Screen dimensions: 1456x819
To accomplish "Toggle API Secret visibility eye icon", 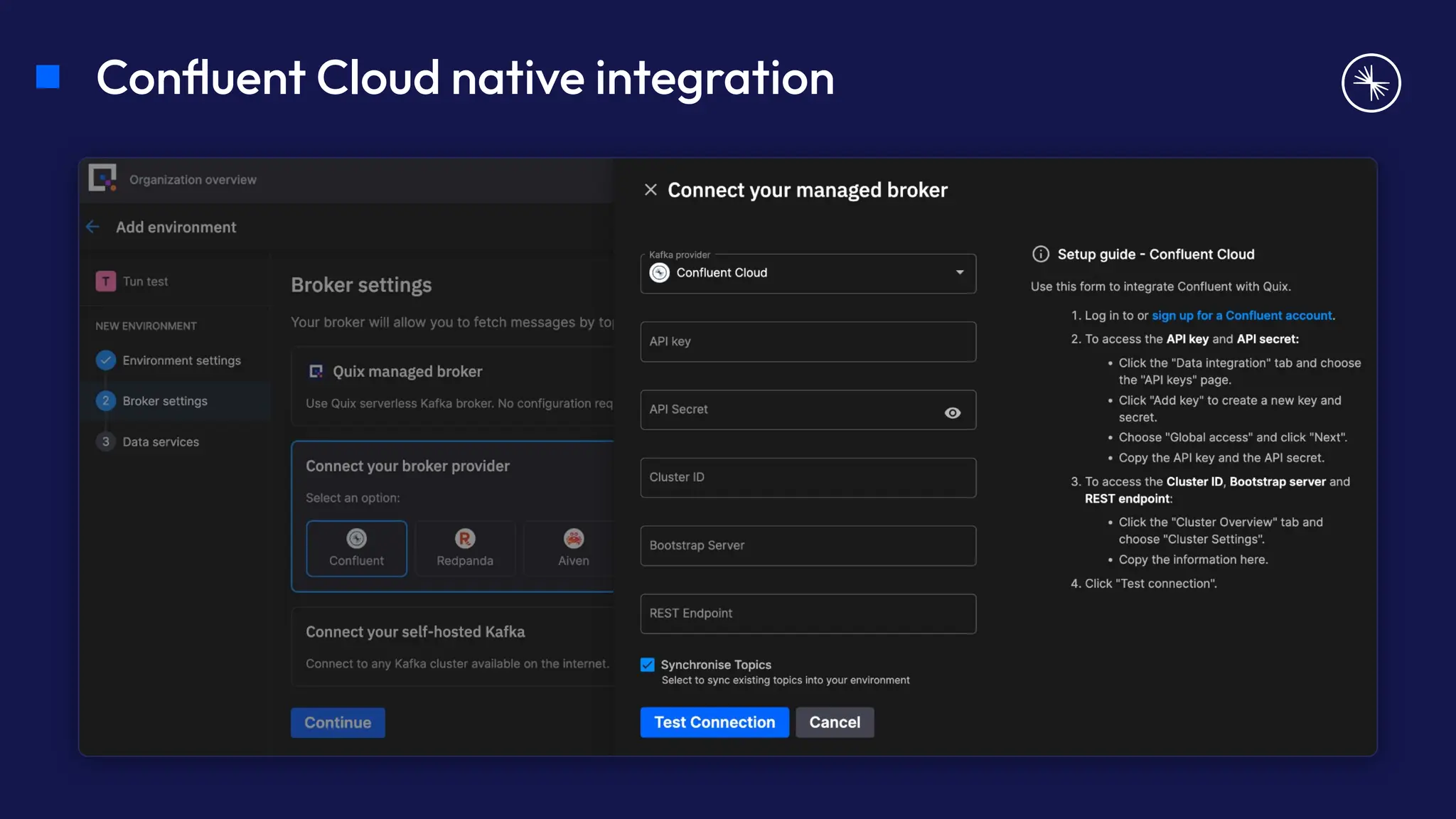I will click(x=953, y=413).
